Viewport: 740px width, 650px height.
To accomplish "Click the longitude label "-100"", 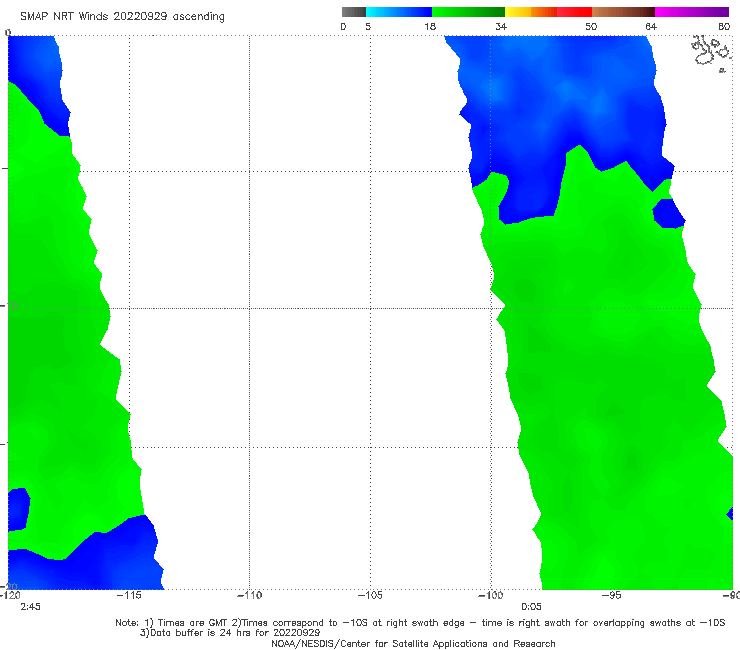I will point(491,595).
